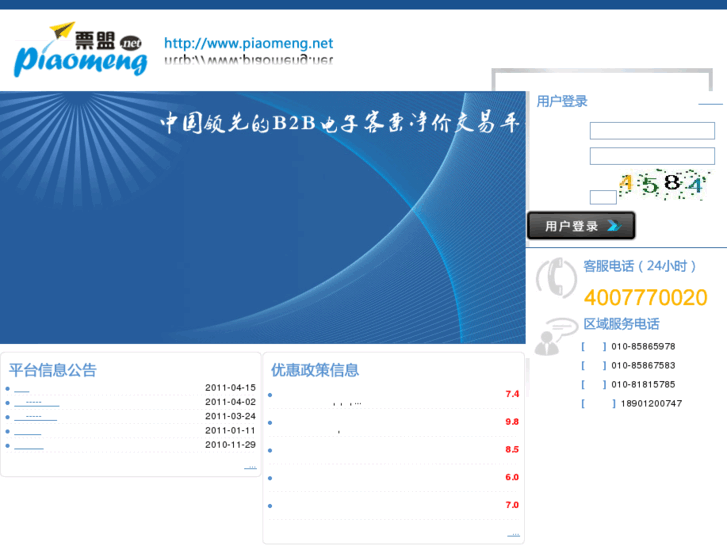Select phone number 010-85865978

point(643,346)
